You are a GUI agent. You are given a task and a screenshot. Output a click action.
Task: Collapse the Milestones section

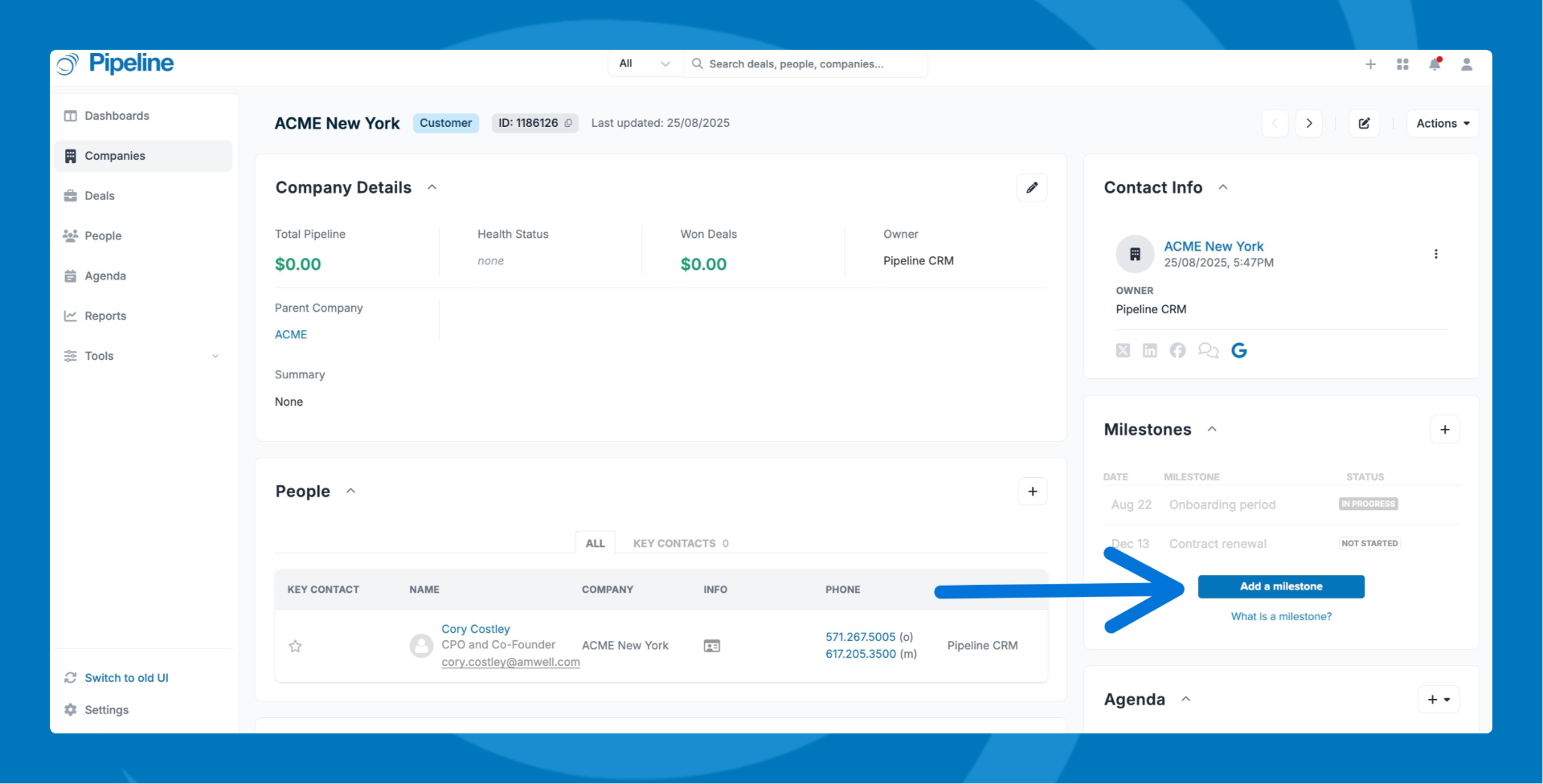pos(1212,429)
